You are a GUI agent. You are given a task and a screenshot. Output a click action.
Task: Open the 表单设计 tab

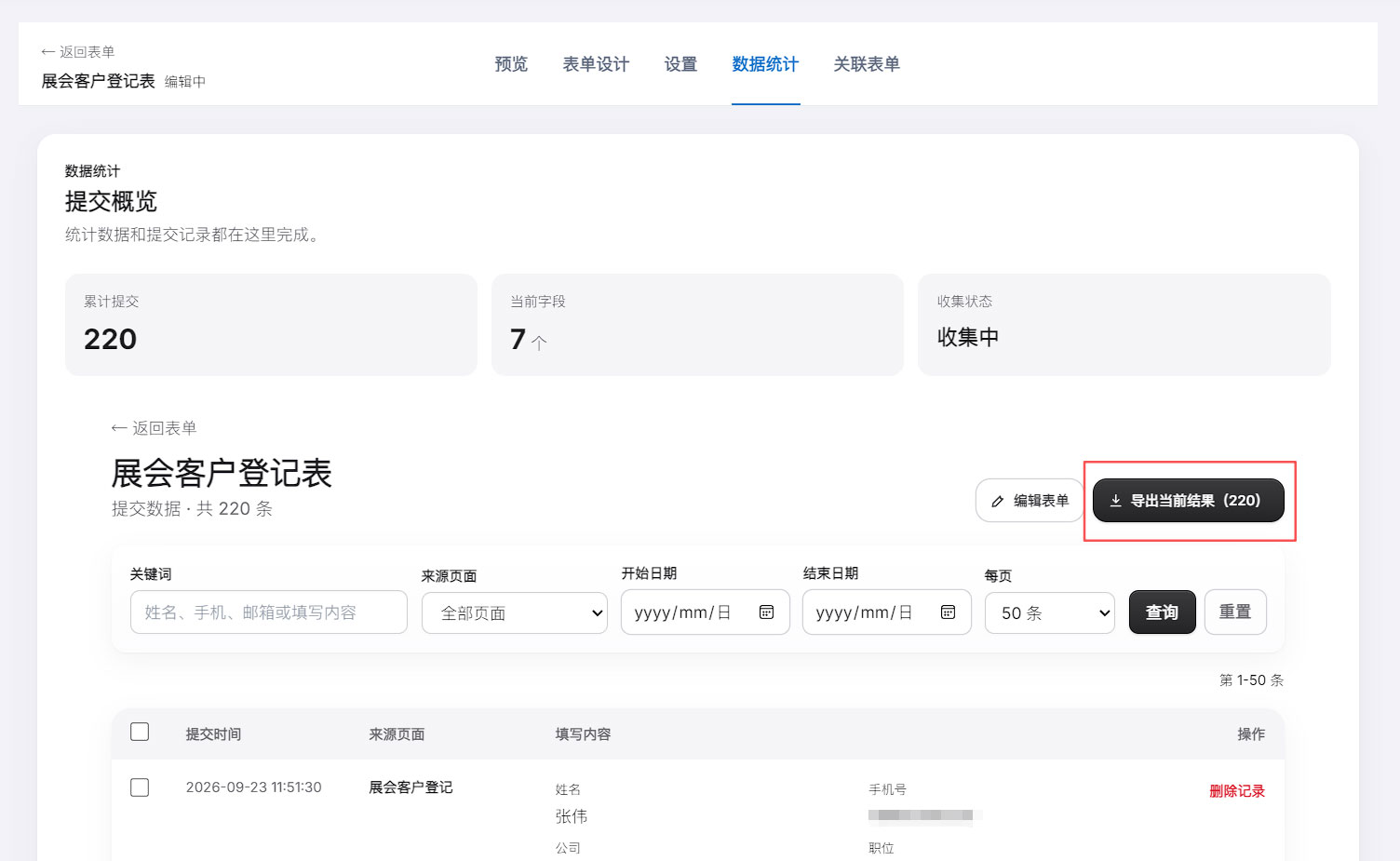[x=596, y=64]
